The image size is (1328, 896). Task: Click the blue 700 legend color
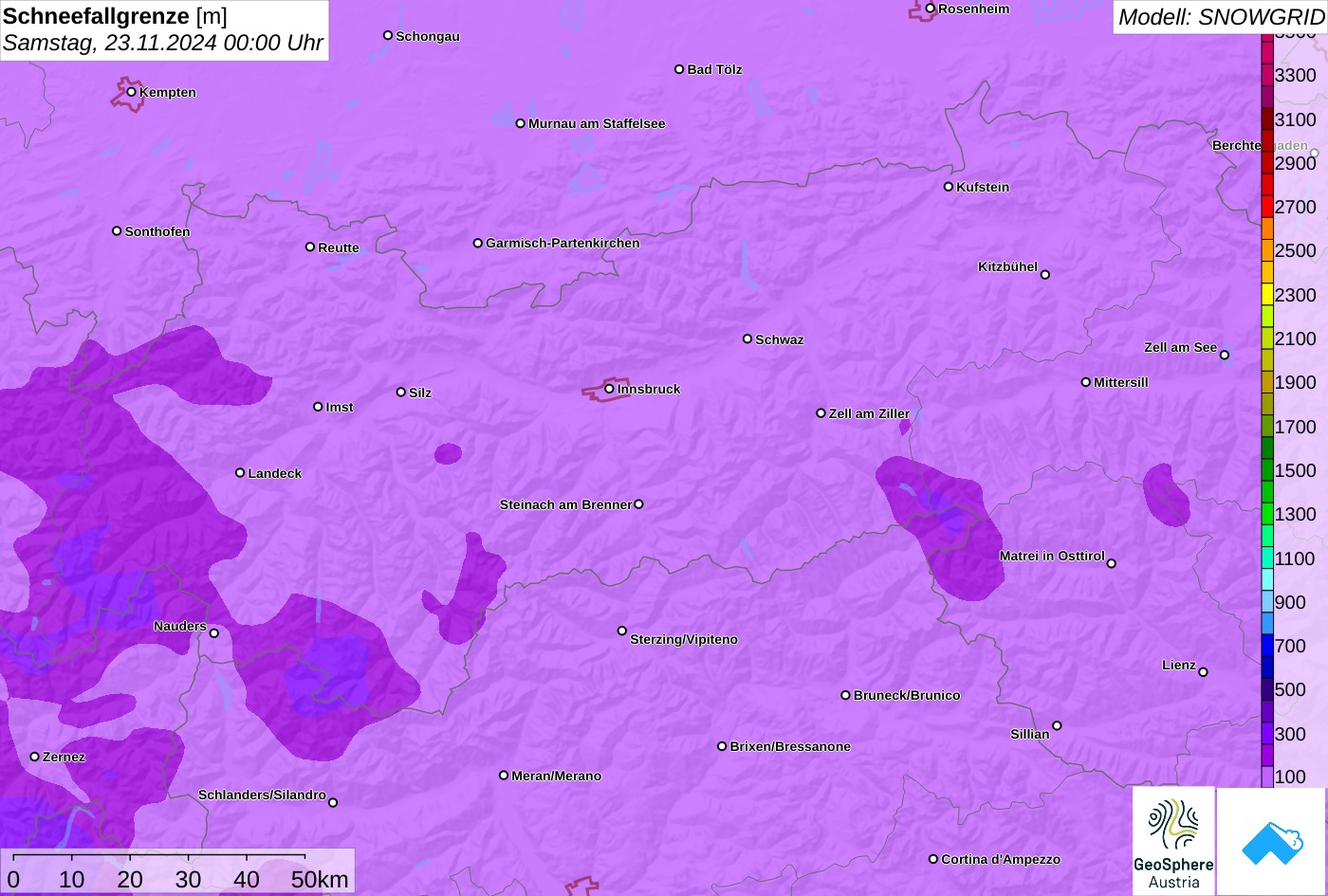[1267, 646]
